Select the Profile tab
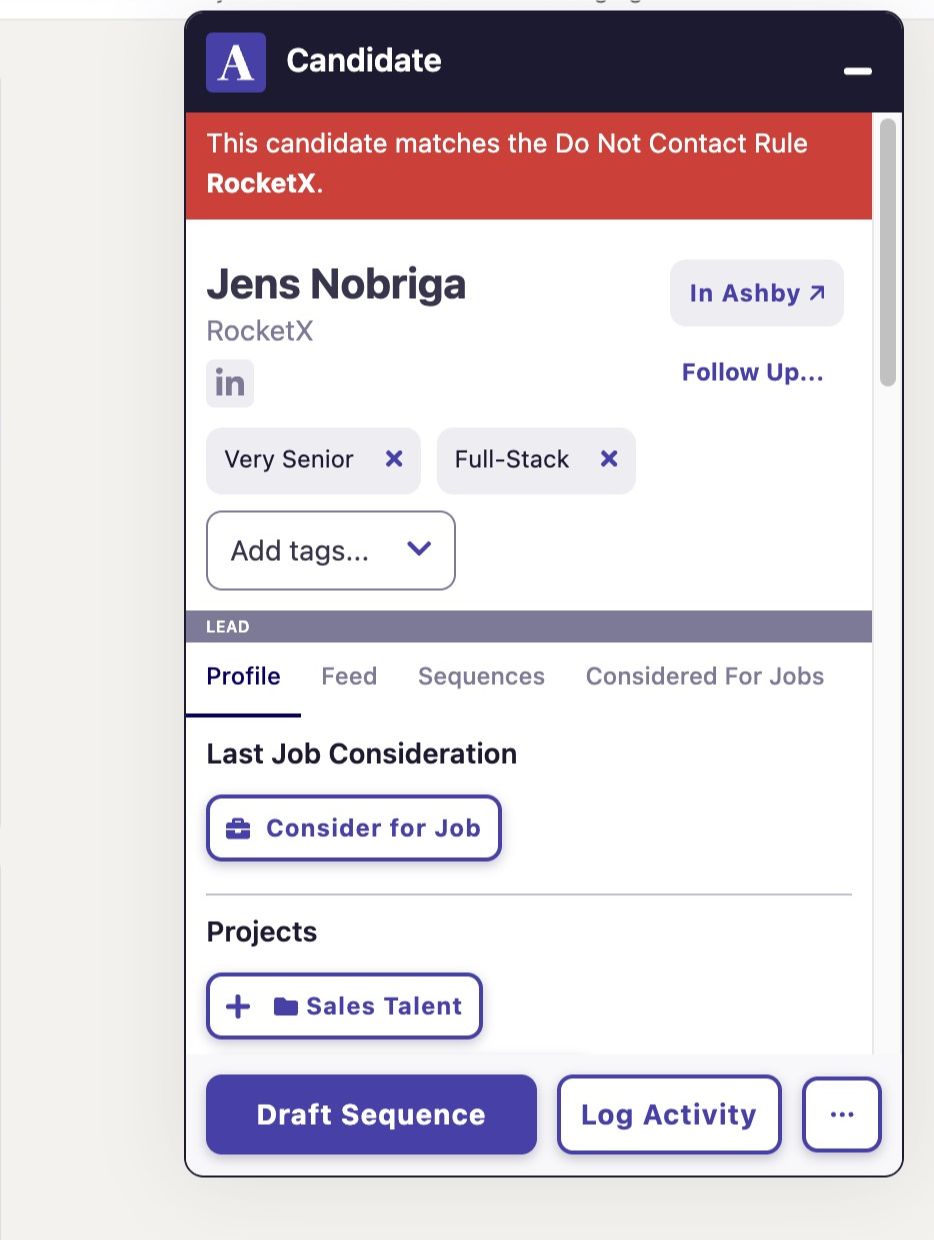 tap(243, 677)
